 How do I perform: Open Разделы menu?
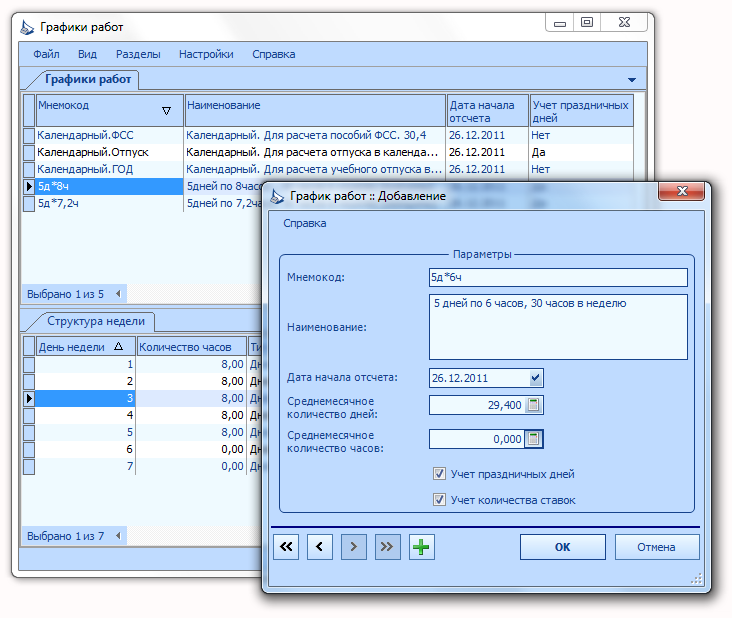pos(138,54)
